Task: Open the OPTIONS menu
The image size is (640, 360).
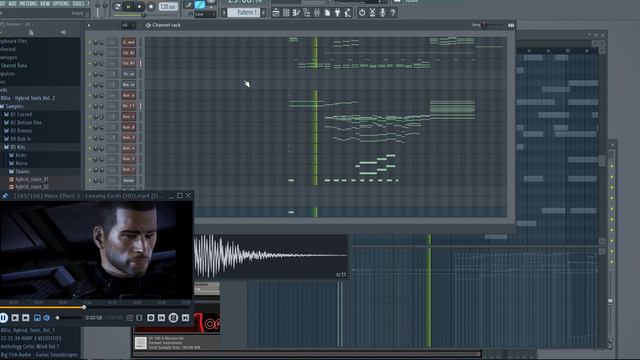Action: tap(61, 3)
